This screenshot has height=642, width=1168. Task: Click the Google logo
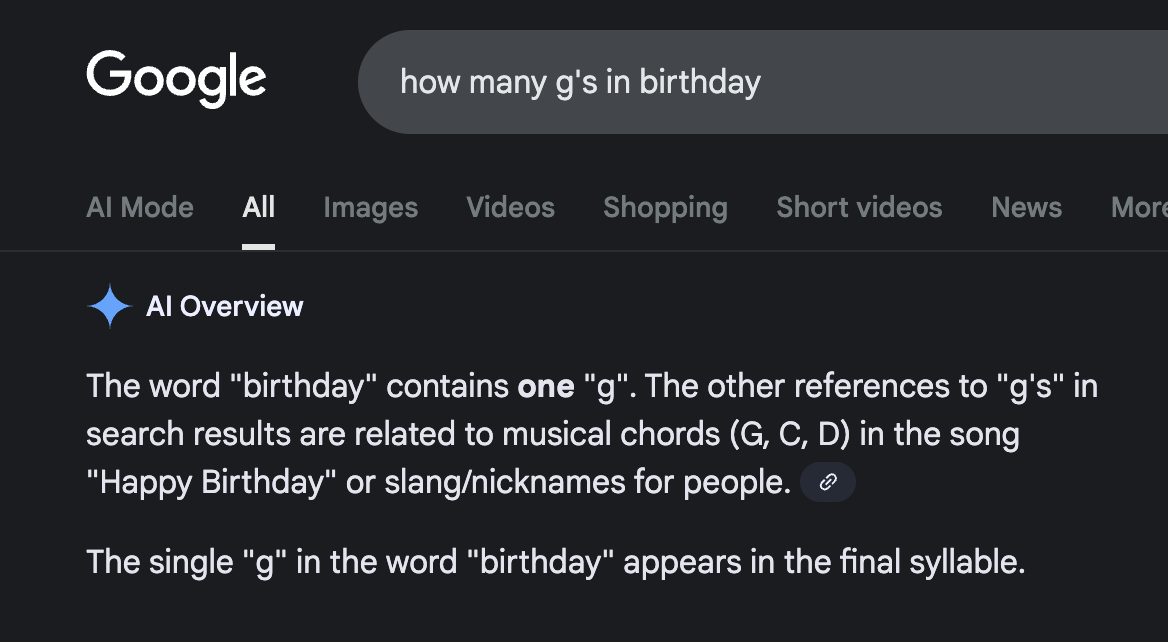click(176, 78)
